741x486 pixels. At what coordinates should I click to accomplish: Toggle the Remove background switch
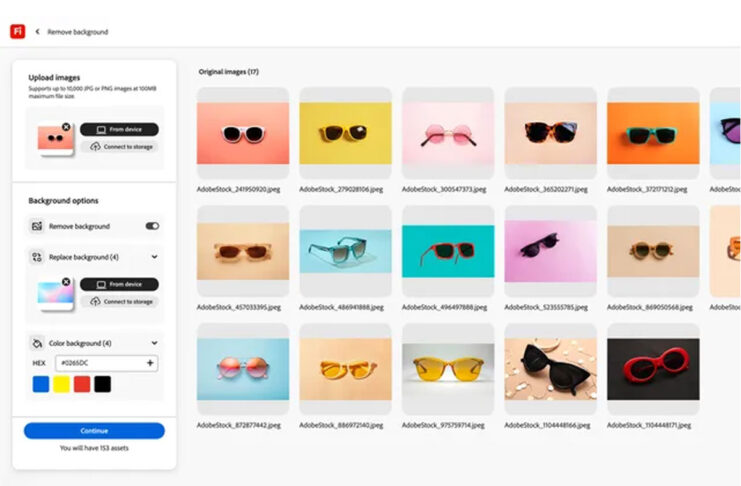pos(152,226)
